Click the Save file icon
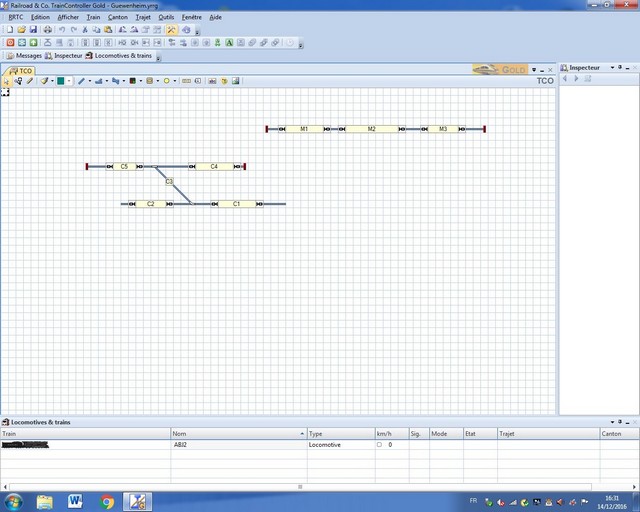 click(x=33, y=30)
